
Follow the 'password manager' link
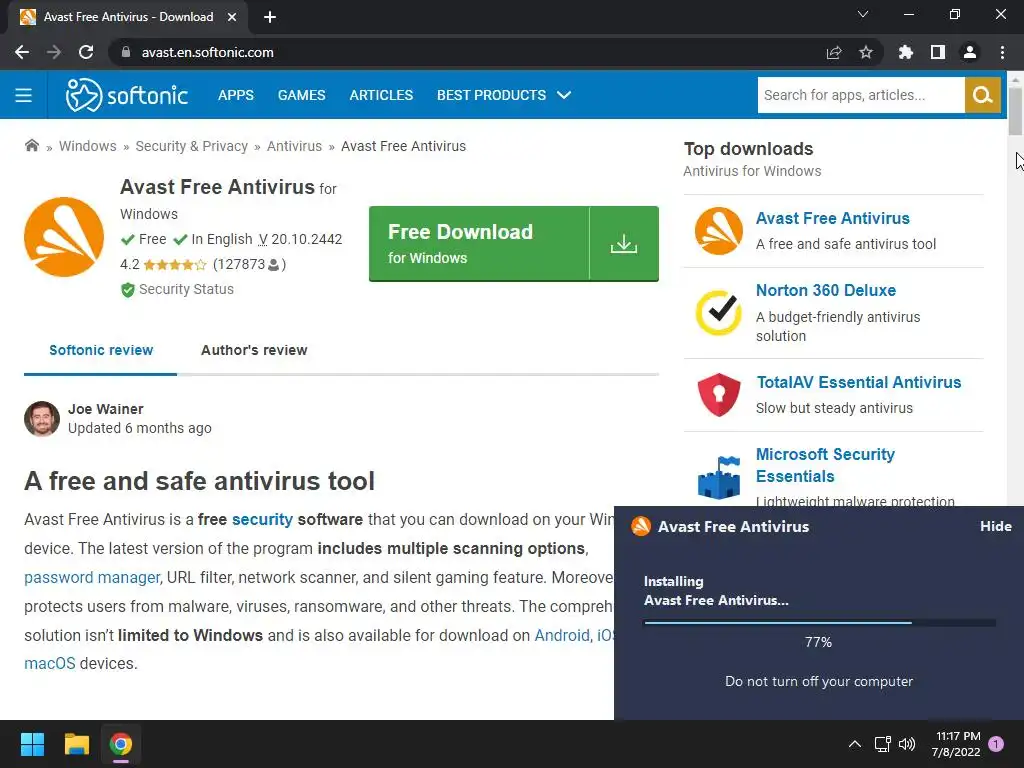92,577
